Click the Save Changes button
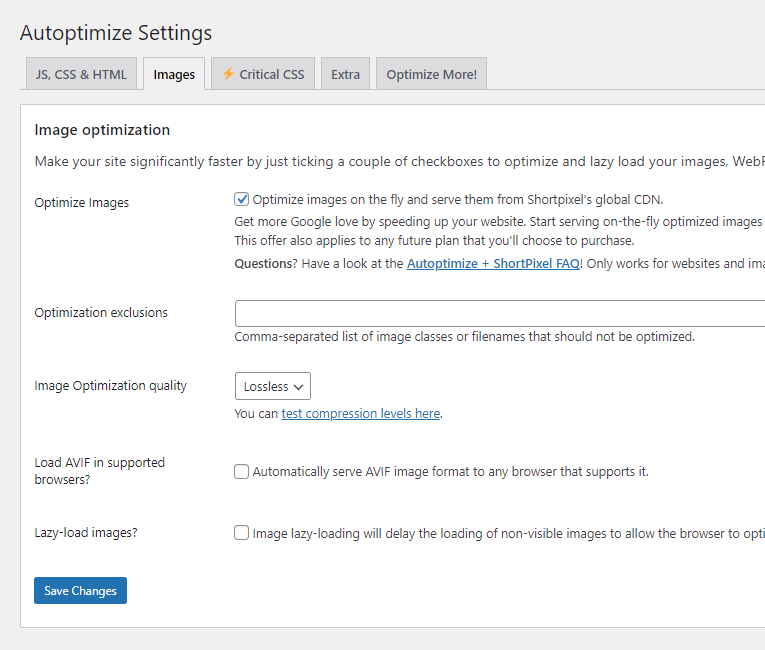This screenshot has height=650, width=765. (81, 590)
